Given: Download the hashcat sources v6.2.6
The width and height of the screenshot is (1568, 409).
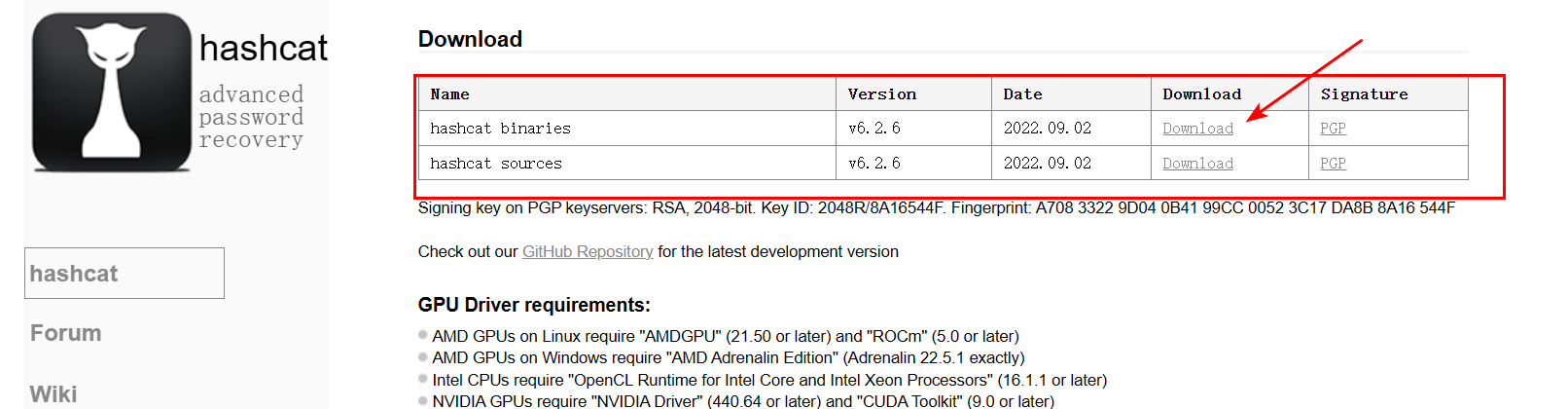Looking at the screenshot, I should pyautogui.click(x=1197, y=164).
